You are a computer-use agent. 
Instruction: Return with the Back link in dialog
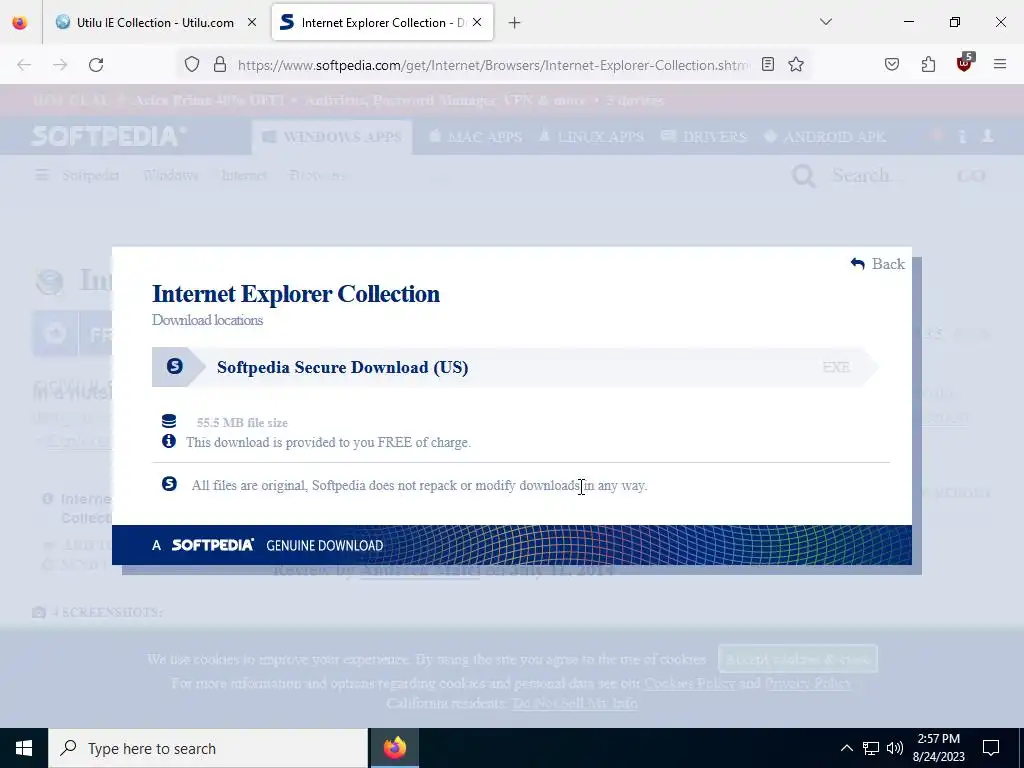(878, 264)
